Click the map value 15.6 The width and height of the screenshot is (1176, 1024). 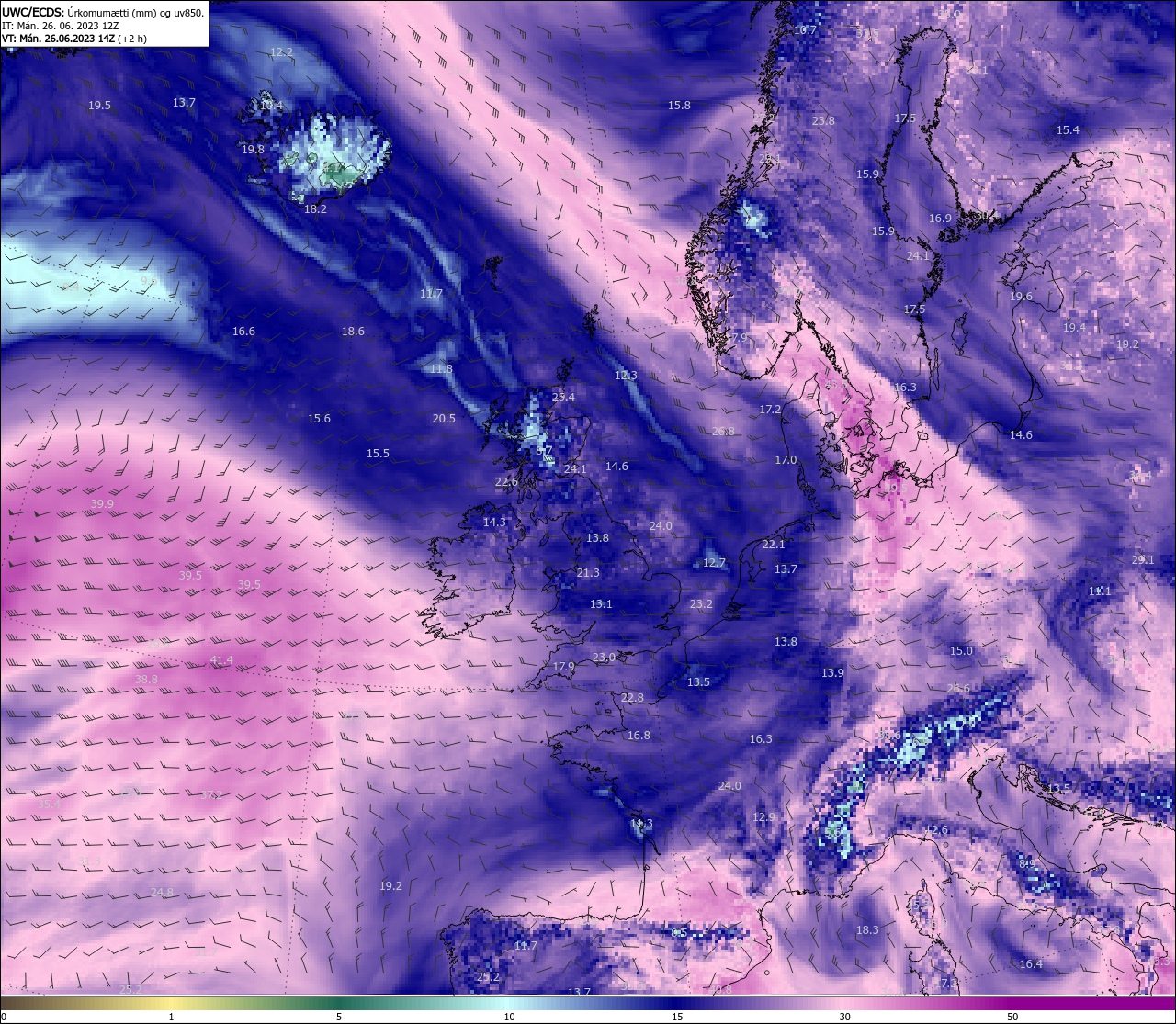(x=319, y=419)
